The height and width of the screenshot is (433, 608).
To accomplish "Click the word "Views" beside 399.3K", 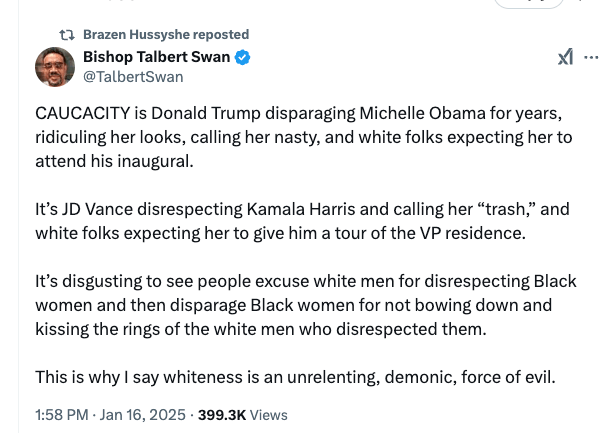I will 270,414.
